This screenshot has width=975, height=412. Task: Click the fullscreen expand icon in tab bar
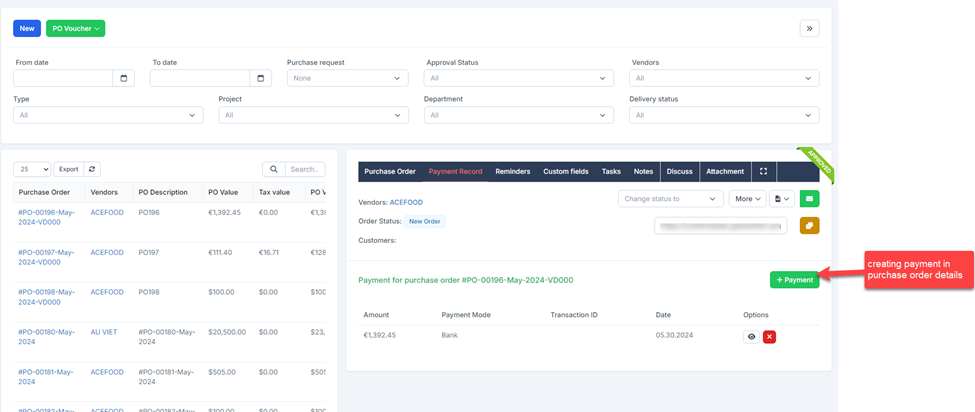point(763,172)
